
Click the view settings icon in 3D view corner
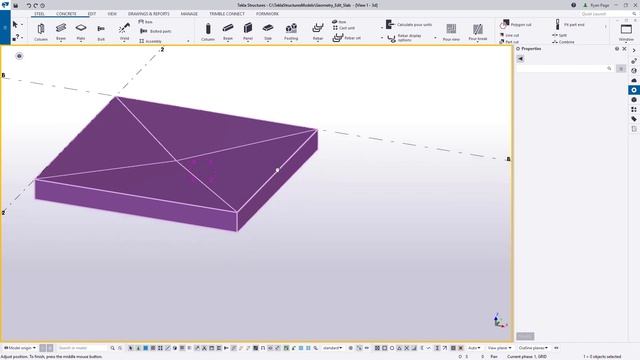pos(19,56)
